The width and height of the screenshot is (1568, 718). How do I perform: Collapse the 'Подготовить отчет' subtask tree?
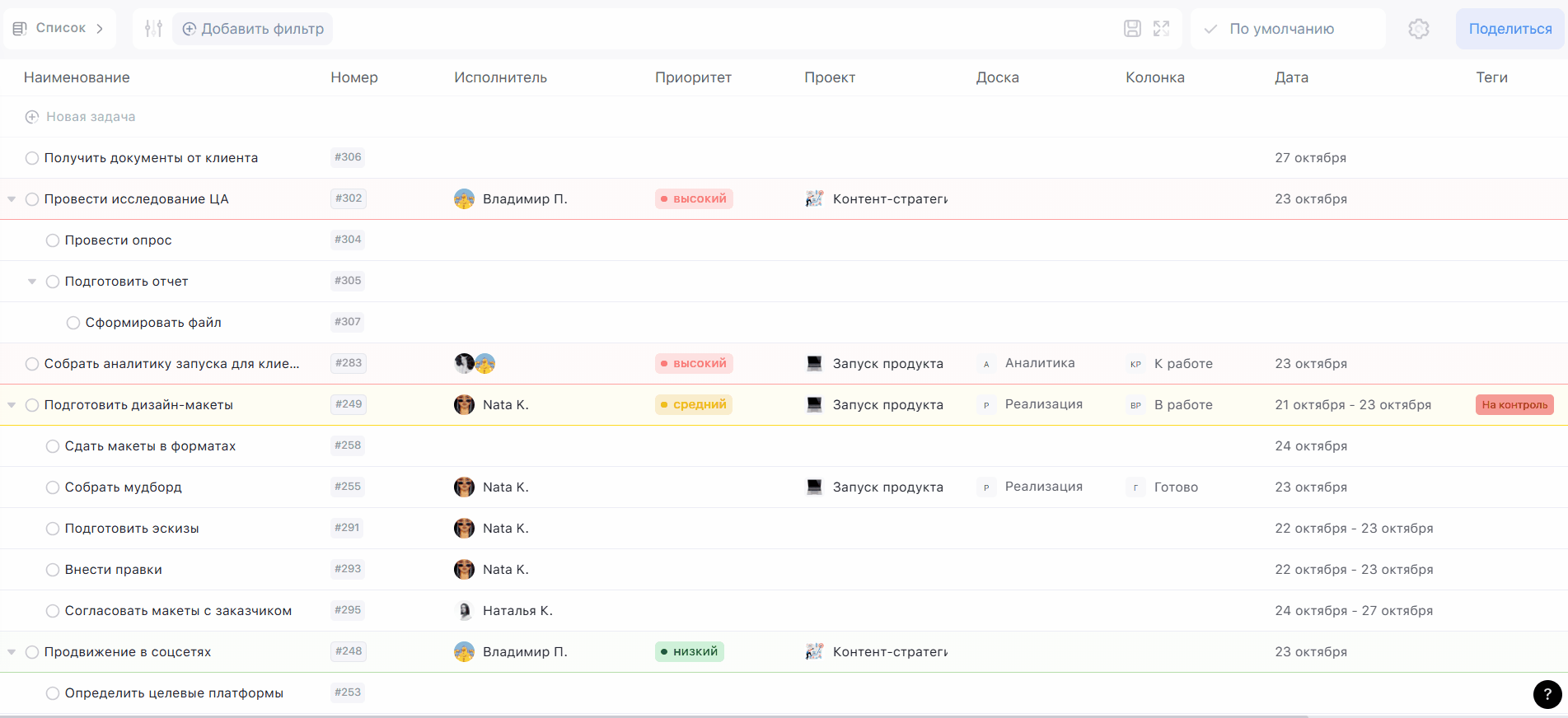pyautogui.click(x=32, y=282)
